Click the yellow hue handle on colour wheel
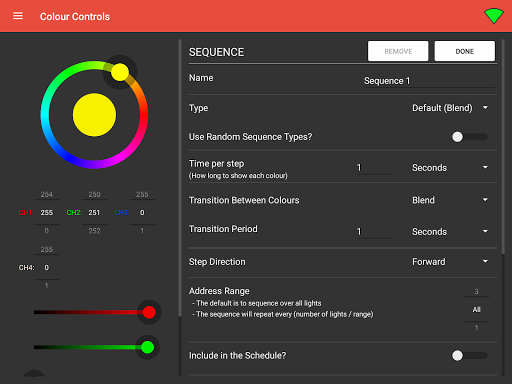 point(120,72)
